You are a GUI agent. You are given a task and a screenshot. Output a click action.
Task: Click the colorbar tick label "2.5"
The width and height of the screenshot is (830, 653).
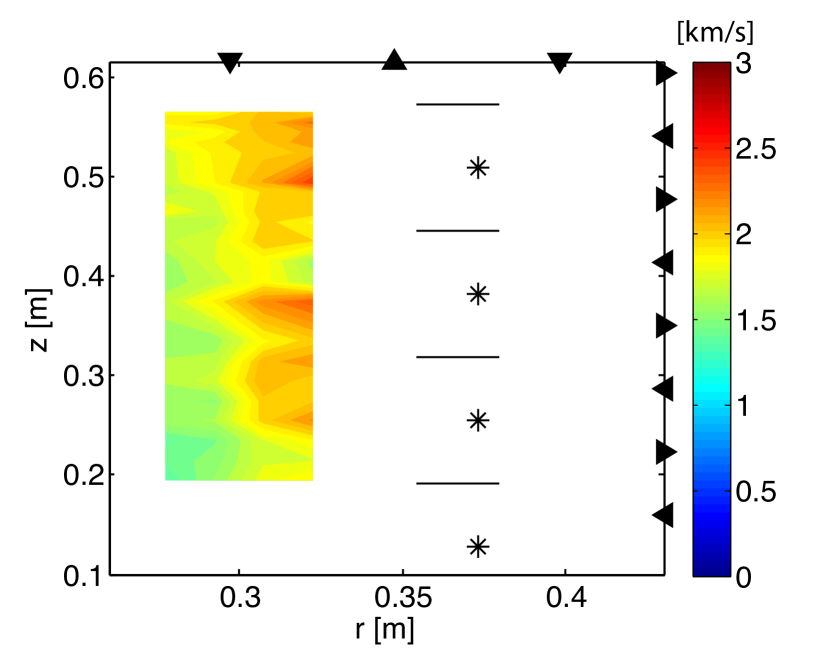pyautogui.click(x=756, y=149)
